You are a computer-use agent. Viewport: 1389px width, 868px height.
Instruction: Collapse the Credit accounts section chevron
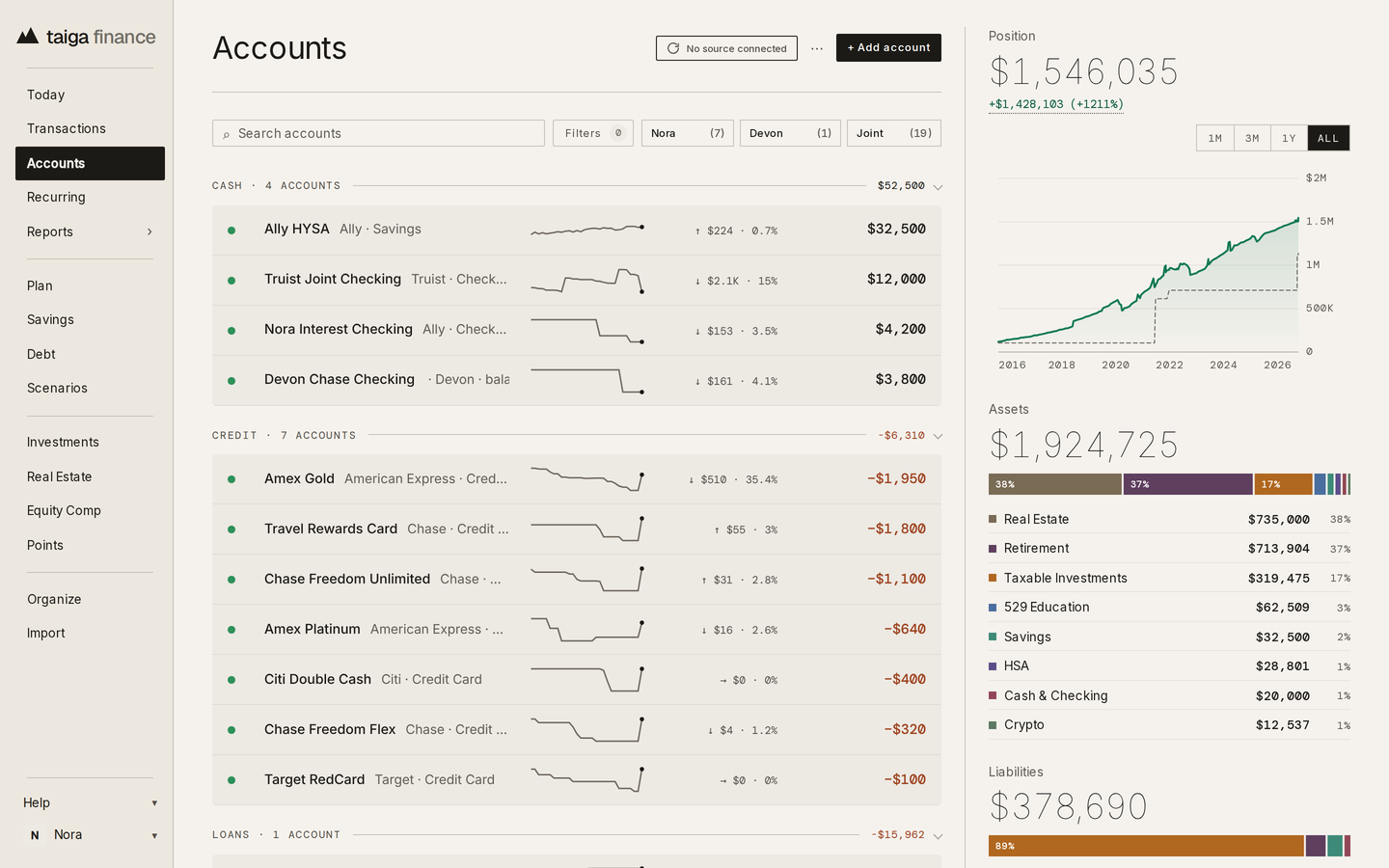(x=938, y=436)
